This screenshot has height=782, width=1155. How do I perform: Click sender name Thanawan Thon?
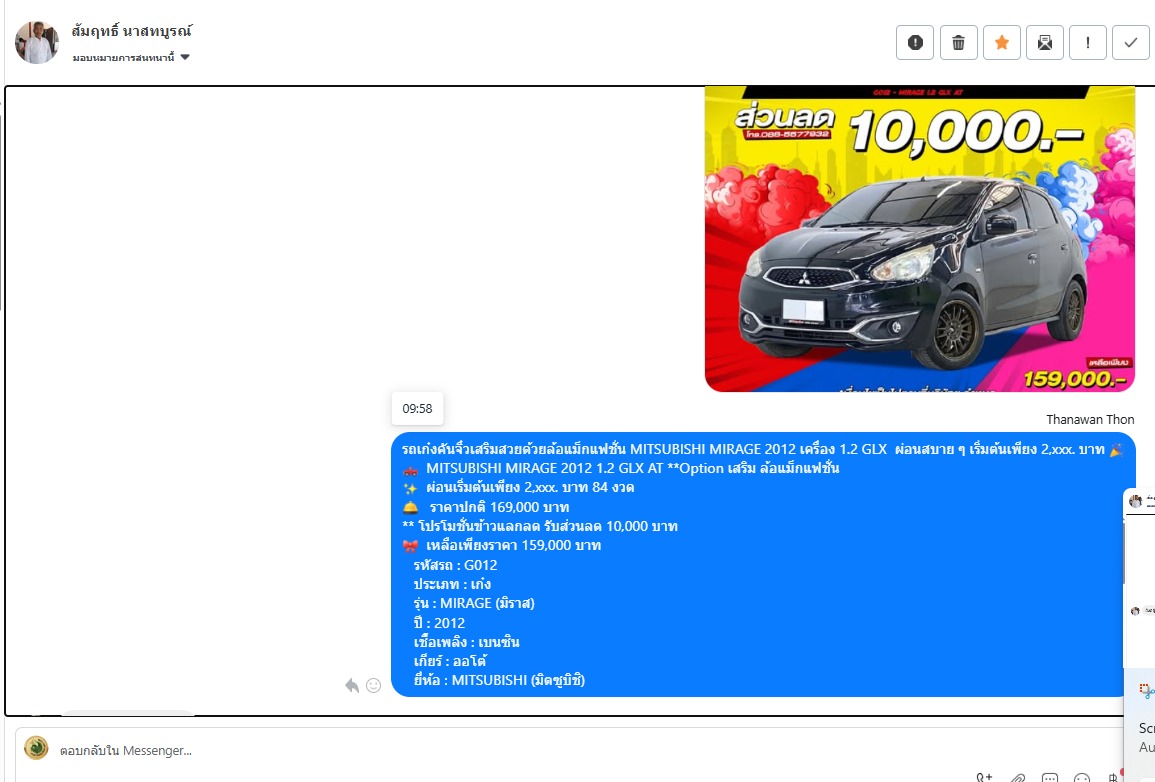(1090, 420)
